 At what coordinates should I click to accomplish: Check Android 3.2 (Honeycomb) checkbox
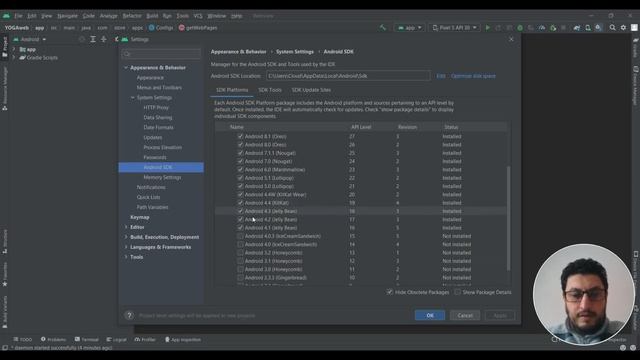pos(240,253)
